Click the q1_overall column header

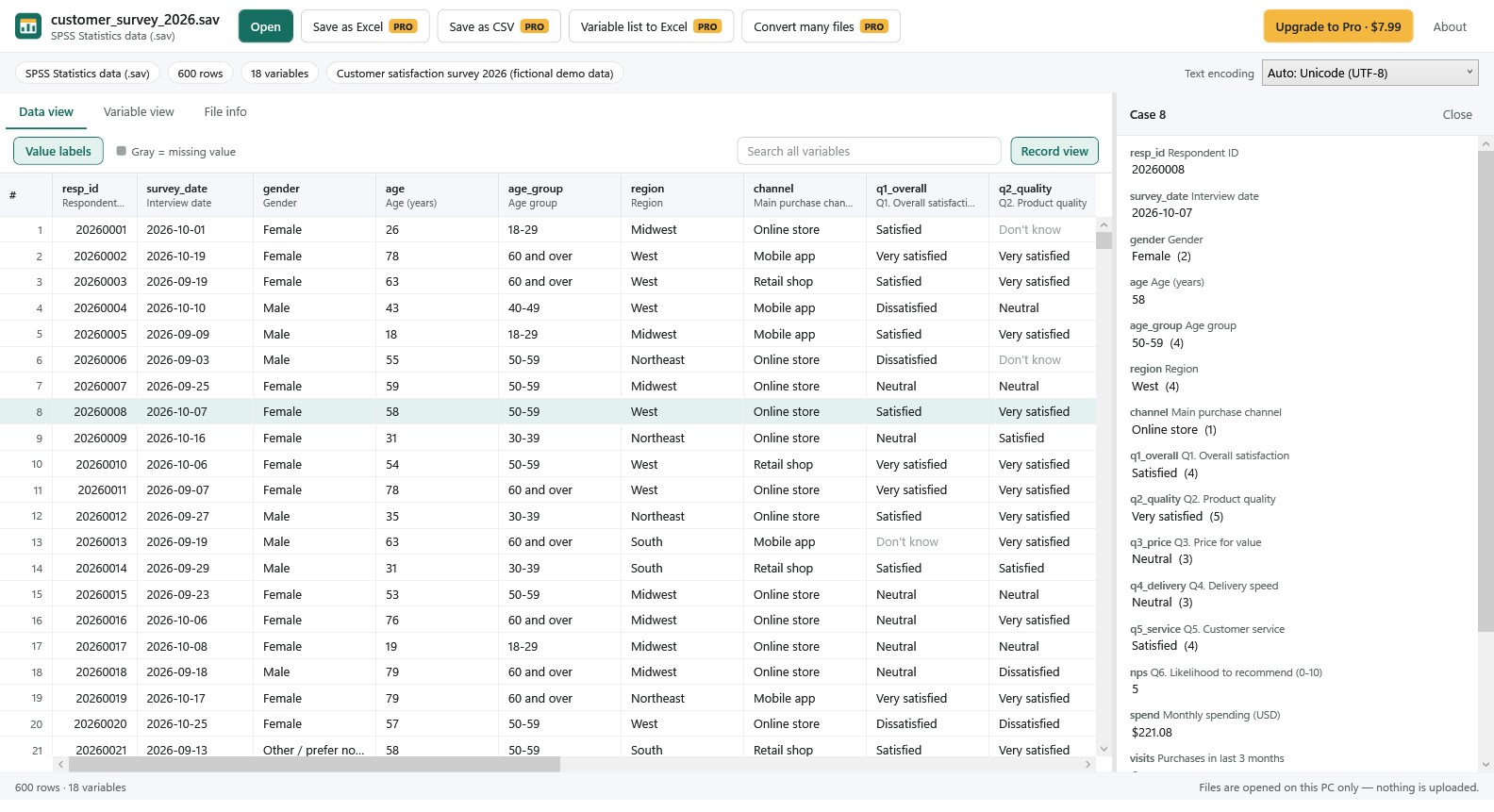[x=927, y=195]
